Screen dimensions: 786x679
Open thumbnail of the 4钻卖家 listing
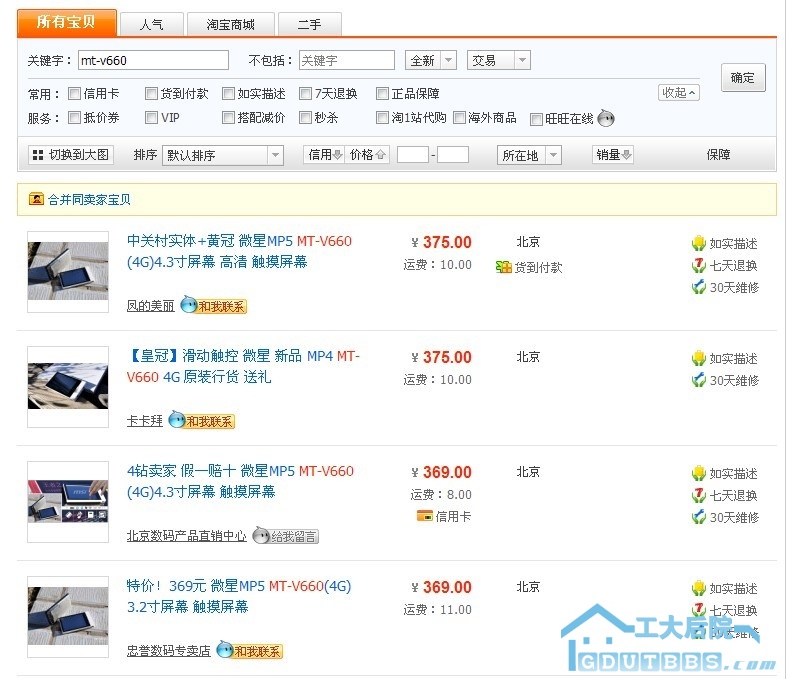point(68,502)
